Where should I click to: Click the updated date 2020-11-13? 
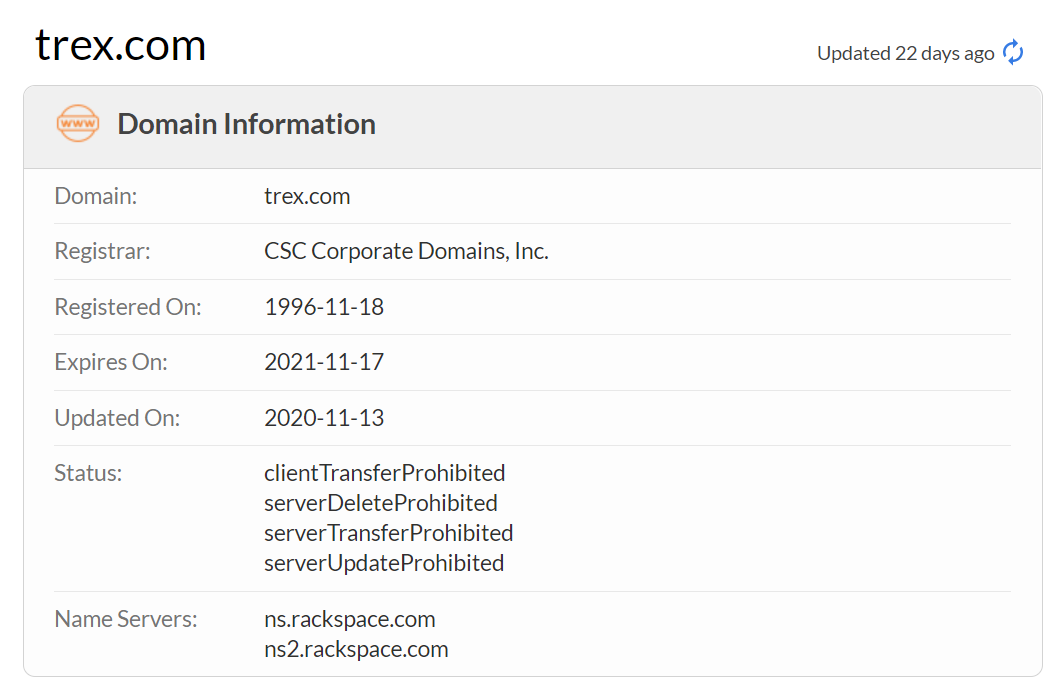pyautogui.click(x=324, y=418)
